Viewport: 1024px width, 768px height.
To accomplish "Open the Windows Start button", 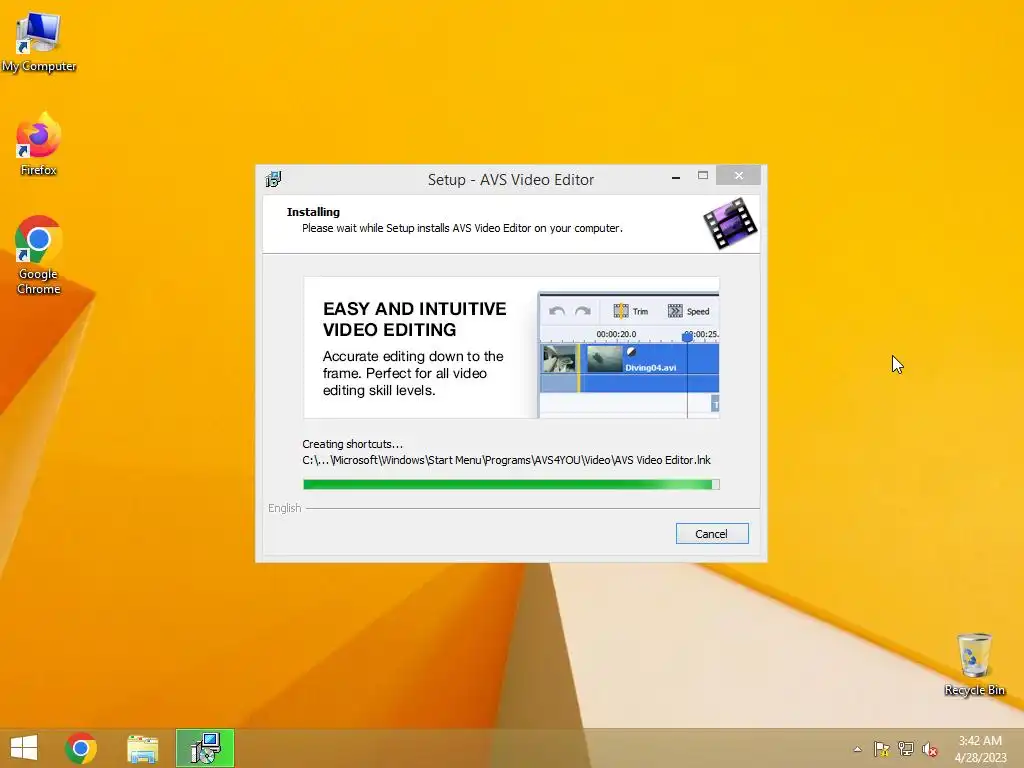I will pyautogui.click(x=24, y=748).
